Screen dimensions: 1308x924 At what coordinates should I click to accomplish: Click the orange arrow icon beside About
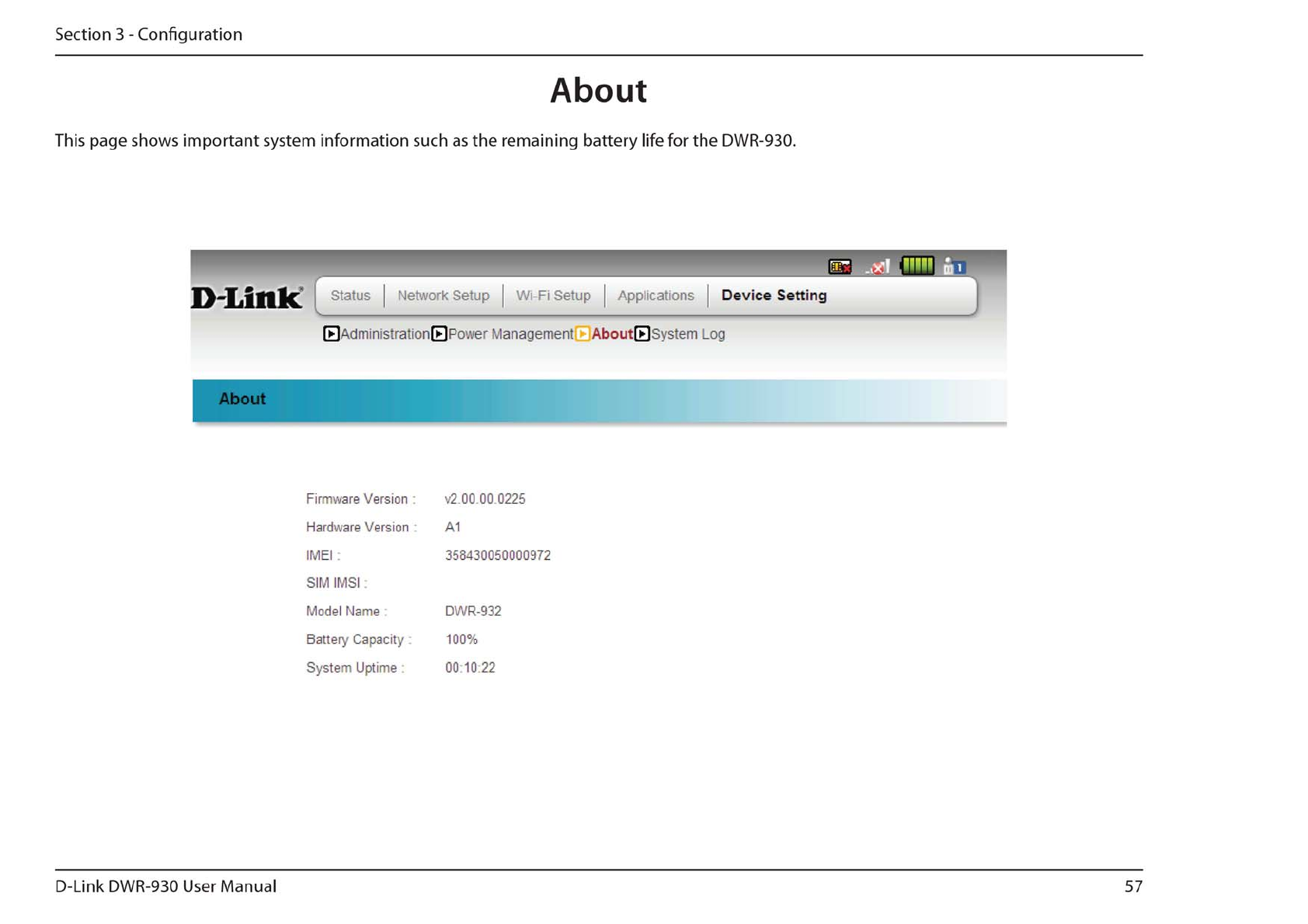(x=583, y=334)
